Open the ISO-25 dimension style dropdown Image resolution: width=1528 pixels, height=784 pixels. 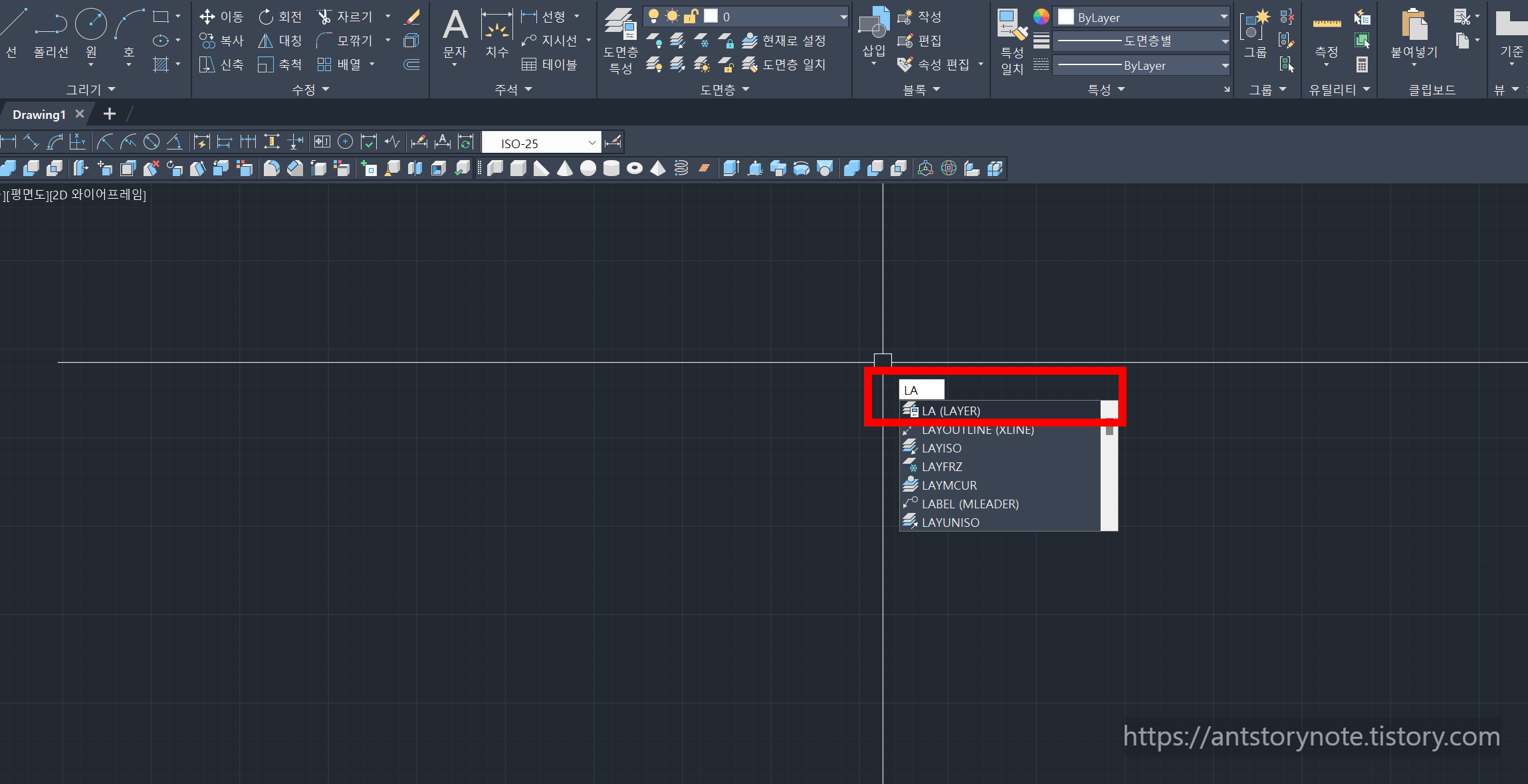click(592, 143)
